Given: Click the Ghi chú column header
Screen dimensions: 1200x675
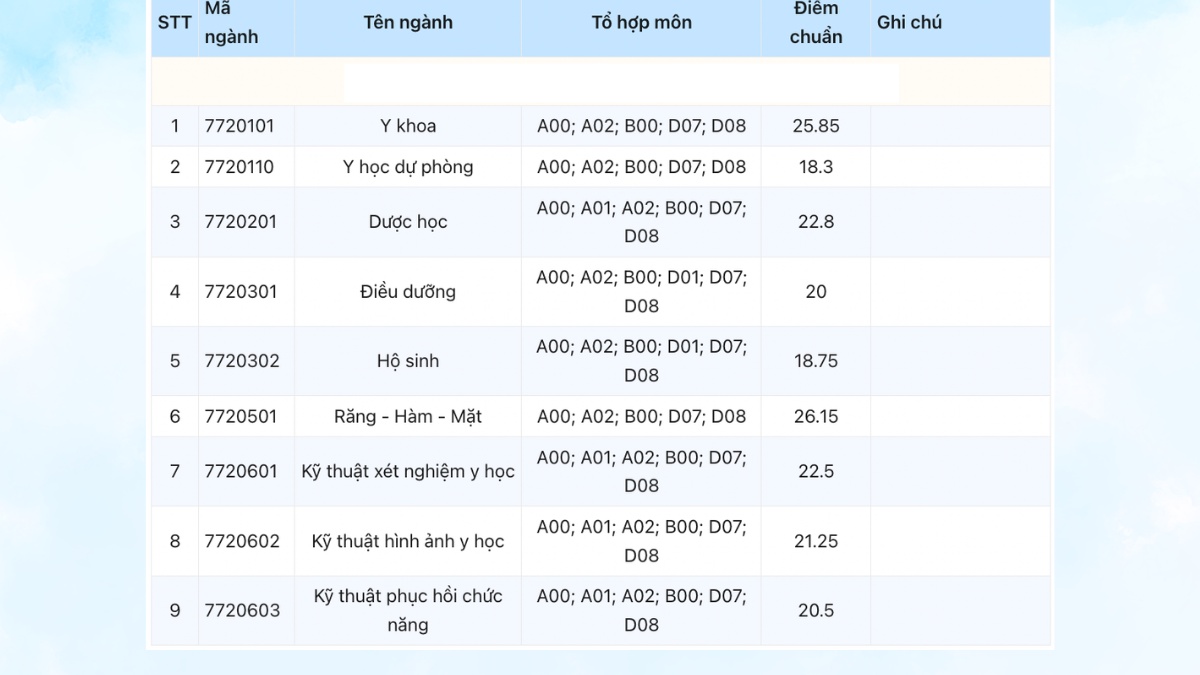Looking at the screenshot, I should click(909, 22).
